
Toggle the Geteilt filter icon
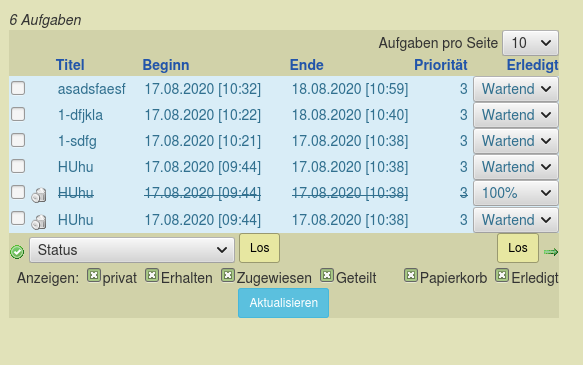[x=327, y=276]
